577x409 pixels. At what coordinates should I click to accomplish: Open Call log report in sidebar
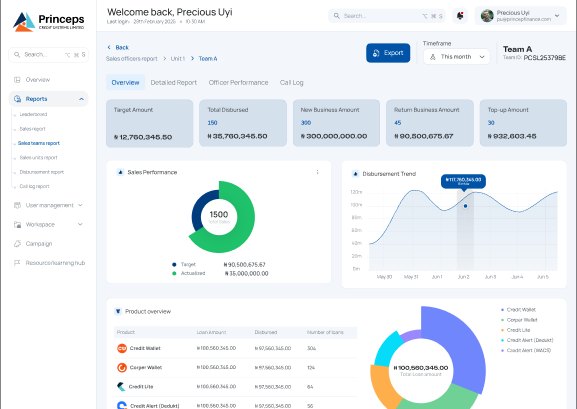point(34,186)
